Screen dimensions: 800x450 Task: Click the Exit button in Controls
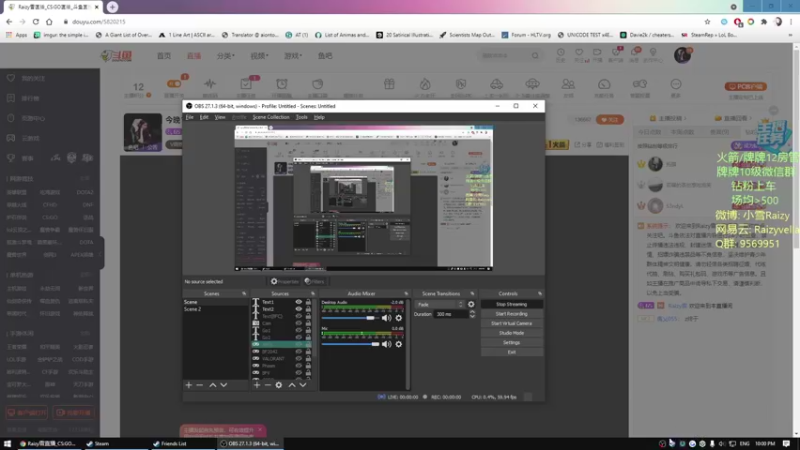(511, 352)
